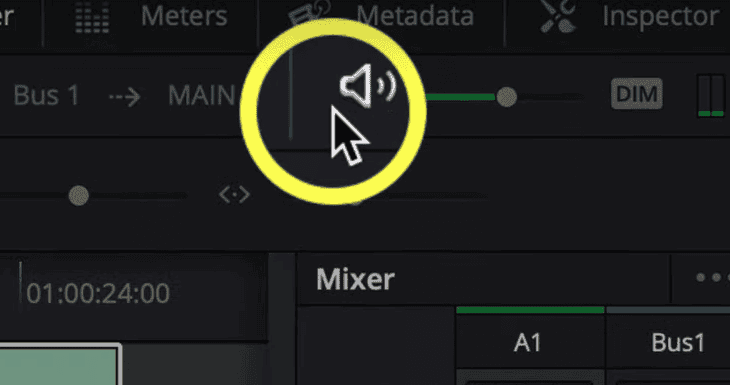
Task: Click the arrow between Bus 1 and MAIN
Action: tap(125, 97)
